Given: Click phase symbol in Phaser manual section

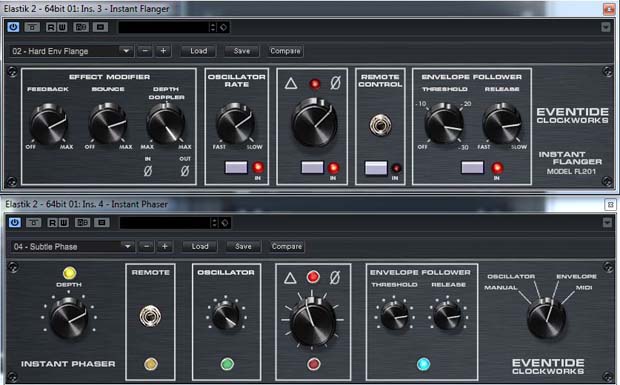Looking at the screenshot, I should coord(335,278).
